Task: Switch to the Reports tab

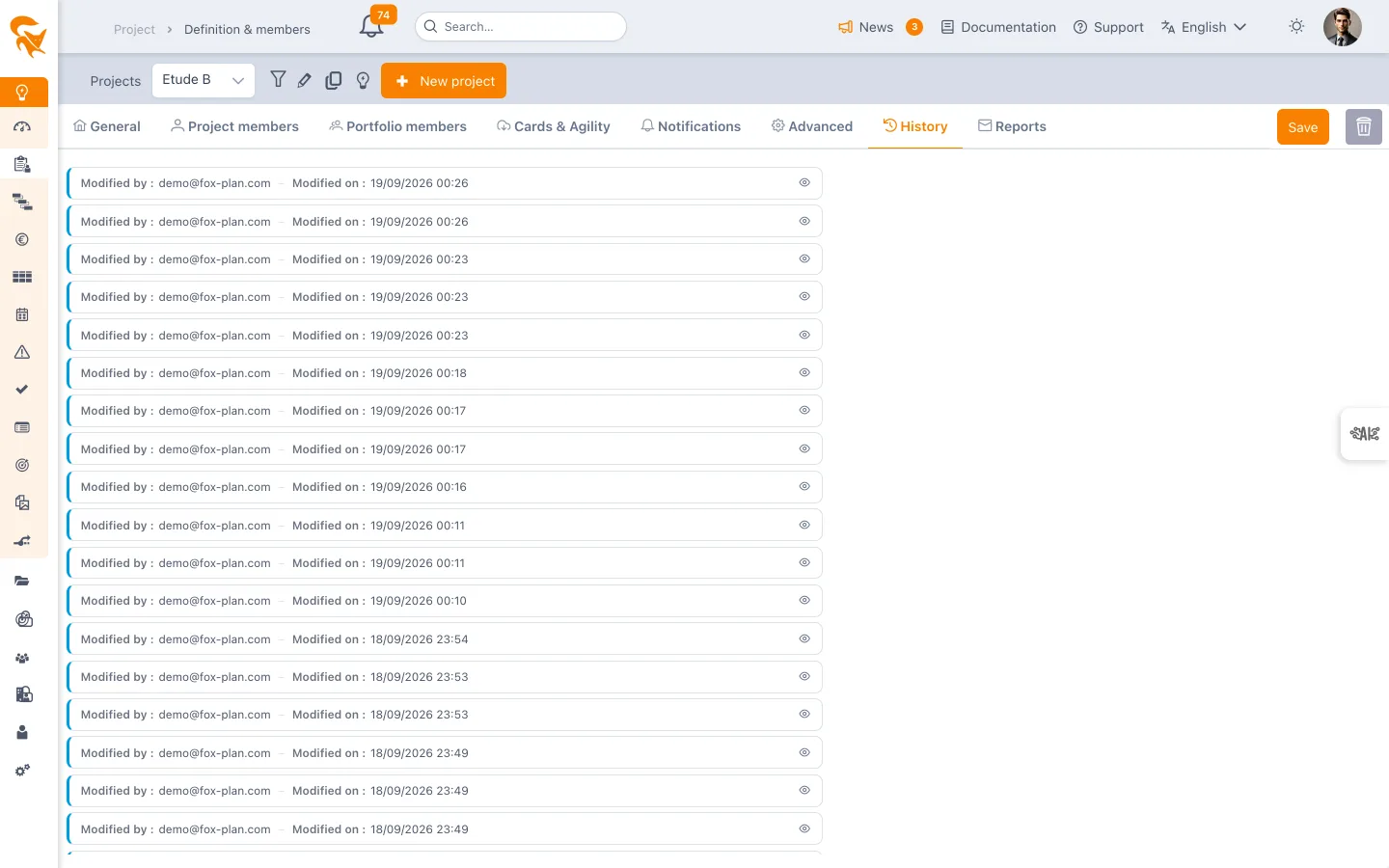Action: (1012, 126)
